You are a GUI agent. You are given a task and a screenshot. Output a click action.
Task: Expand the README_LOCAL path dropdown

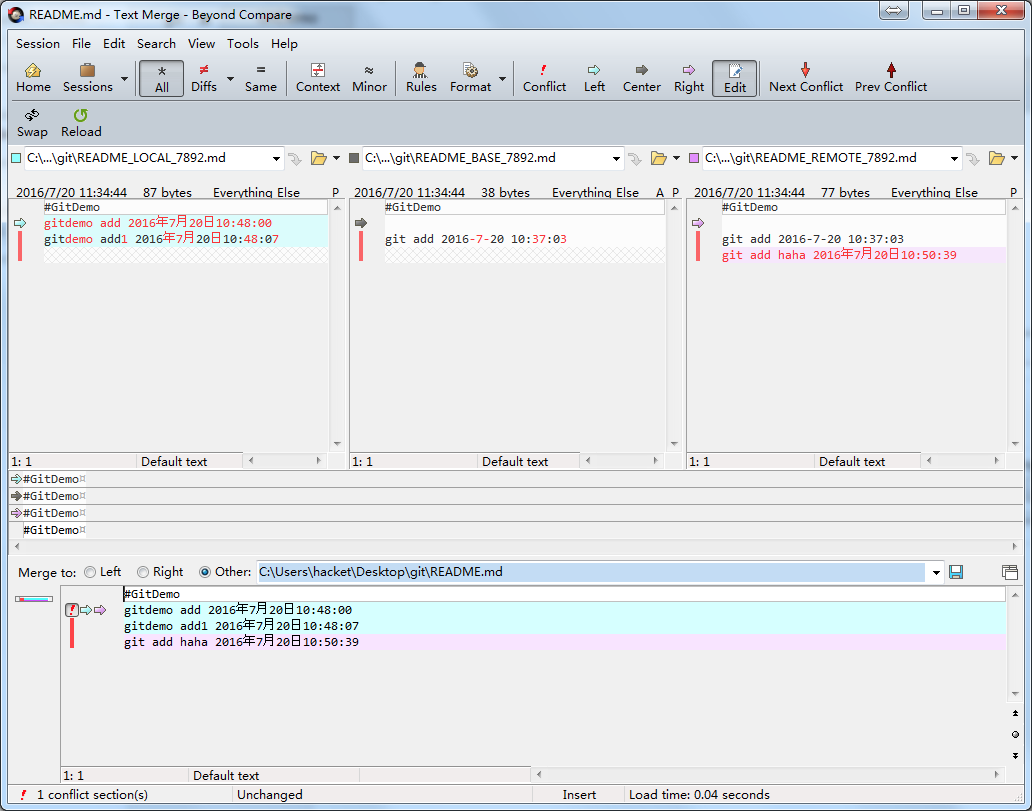(x=276, y=159)
